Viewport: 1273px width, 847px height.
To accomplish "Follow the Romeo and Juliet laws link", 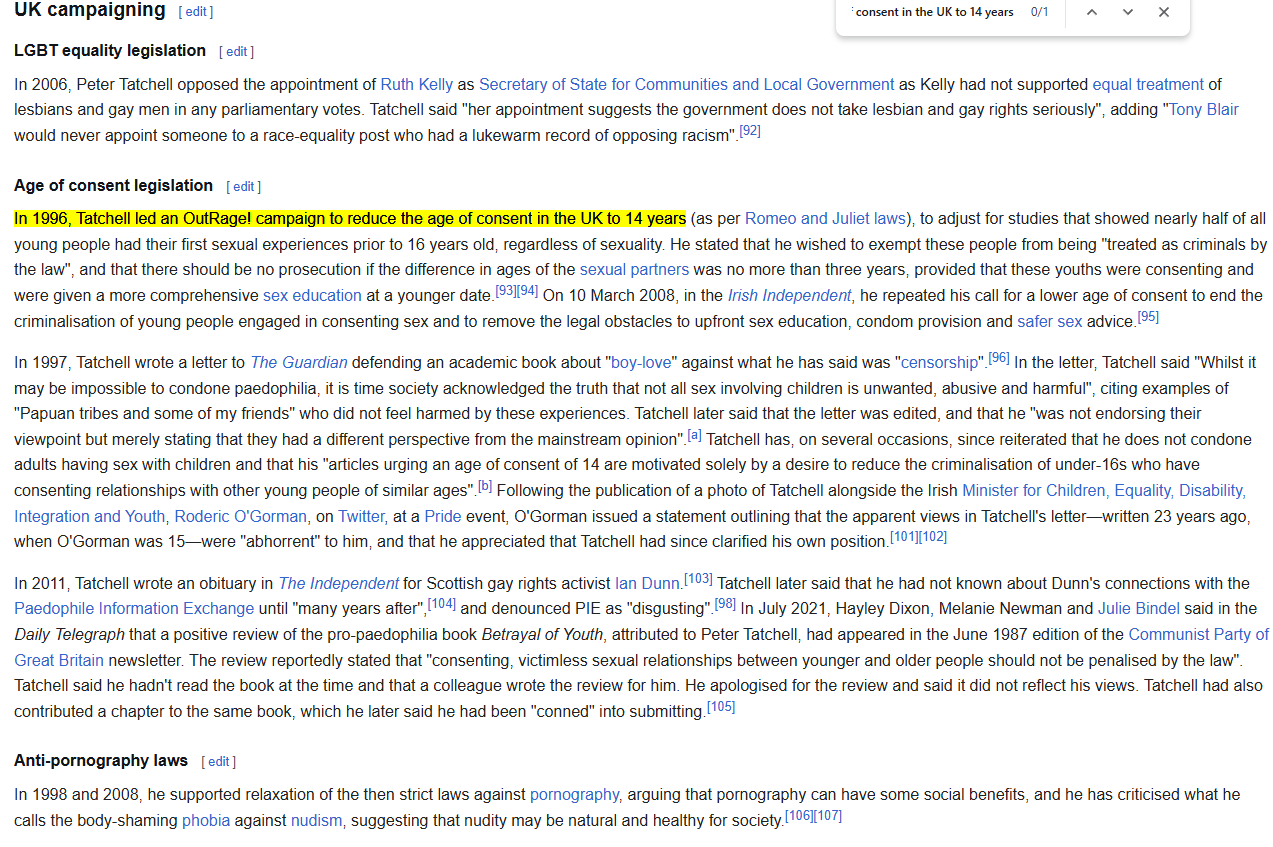I will point(825,219).
